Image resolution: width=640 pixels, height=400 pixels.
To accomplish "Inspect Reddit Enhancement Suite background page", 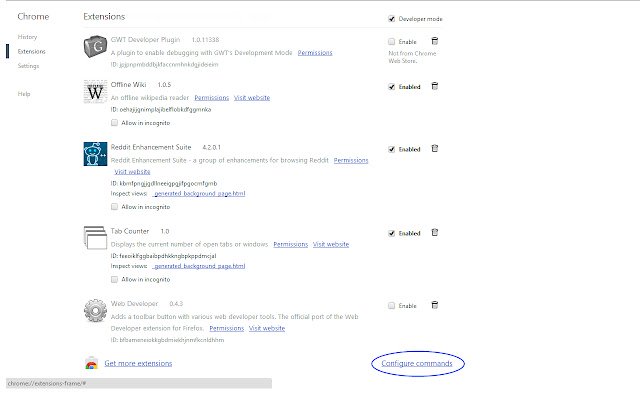I will click(199, 193).
